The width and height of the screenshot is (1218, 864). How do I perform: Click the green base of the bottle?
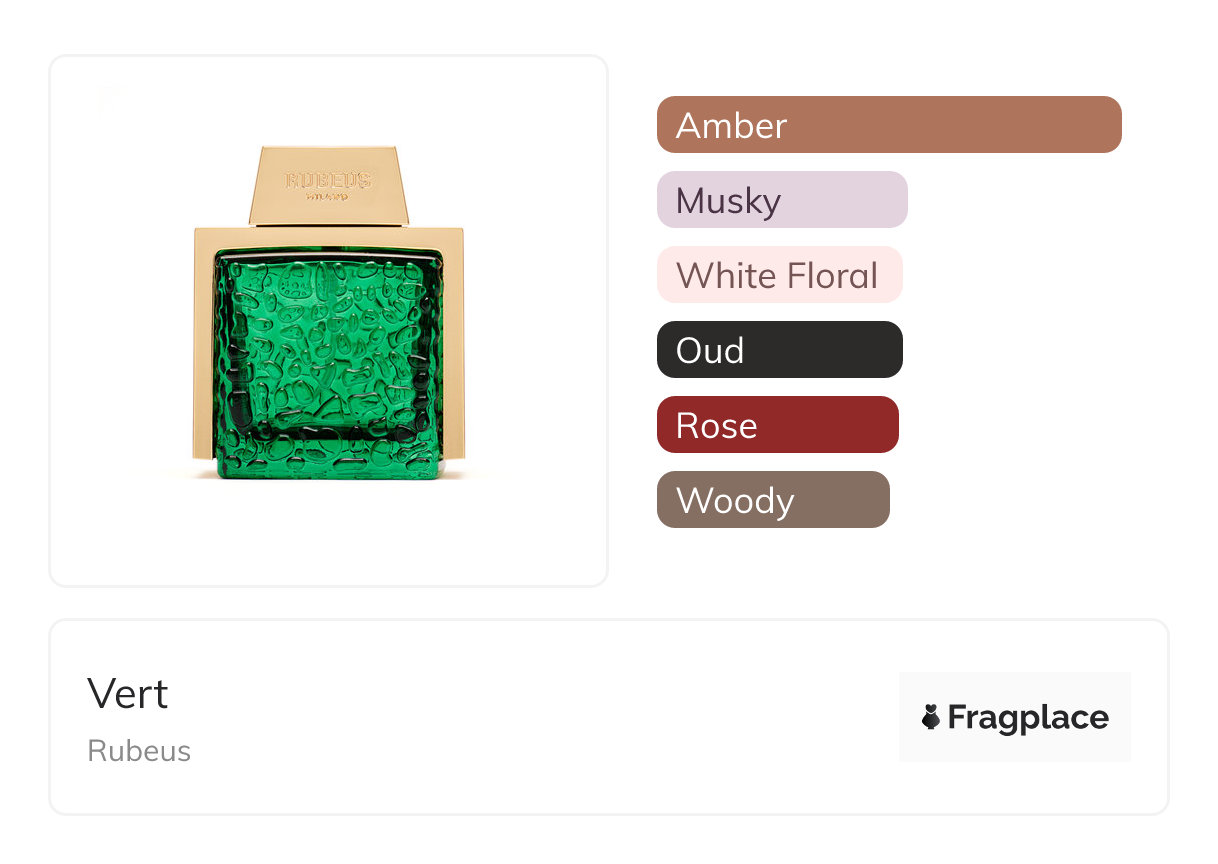click(328, 462)
